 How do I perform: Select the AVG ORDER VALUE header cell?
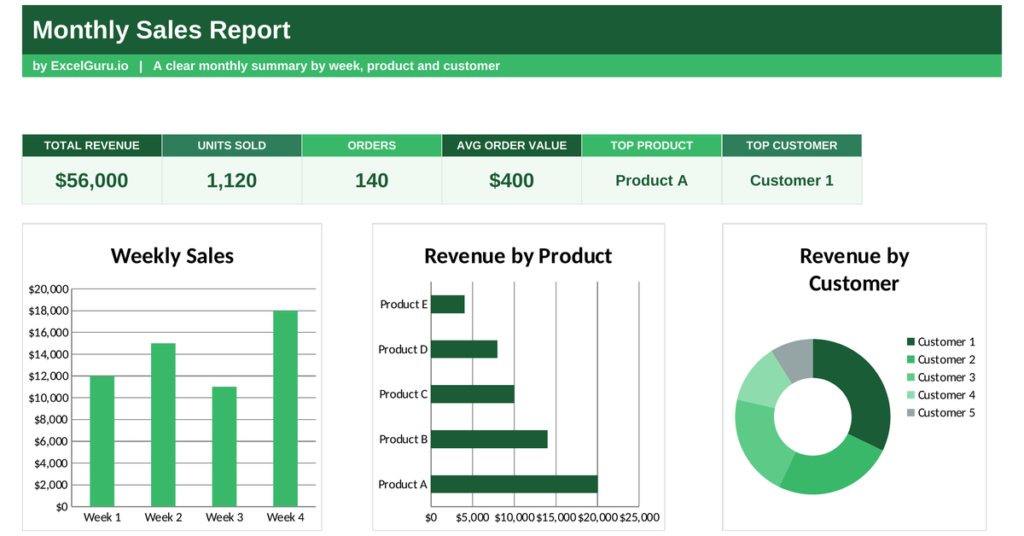point(511,146)
